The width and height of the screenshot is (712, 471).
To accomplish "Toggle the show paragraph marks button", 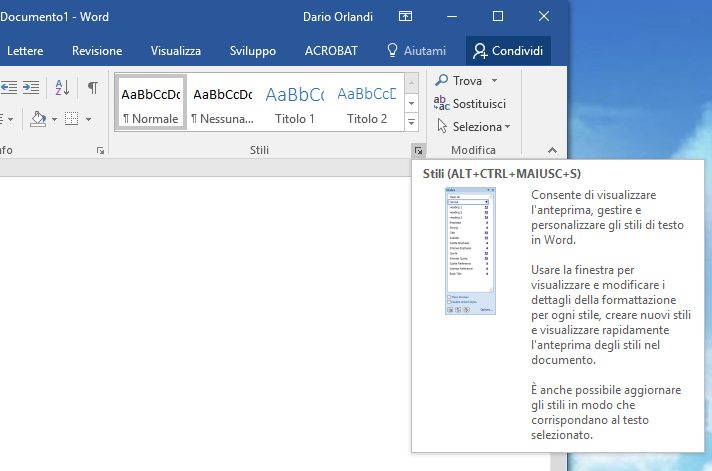I will click(x=92, y=87).
